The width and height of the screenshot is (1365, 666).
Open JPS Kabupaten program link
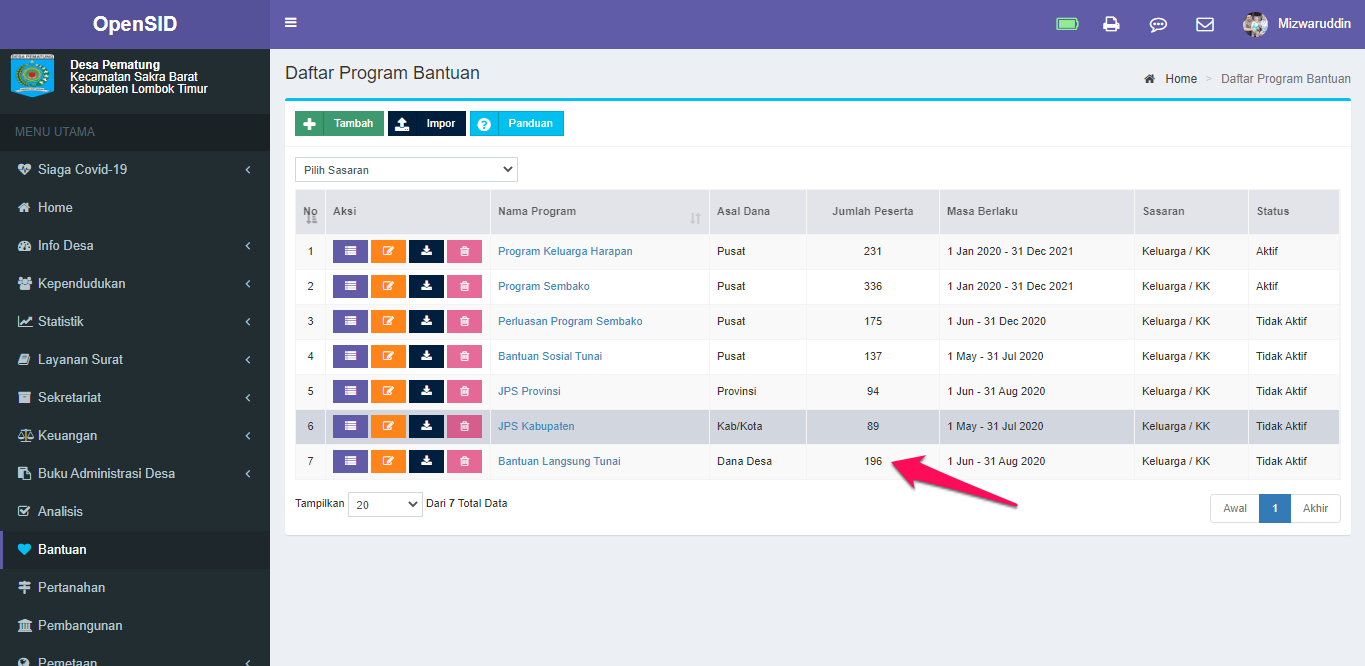(x=536, y=427)
